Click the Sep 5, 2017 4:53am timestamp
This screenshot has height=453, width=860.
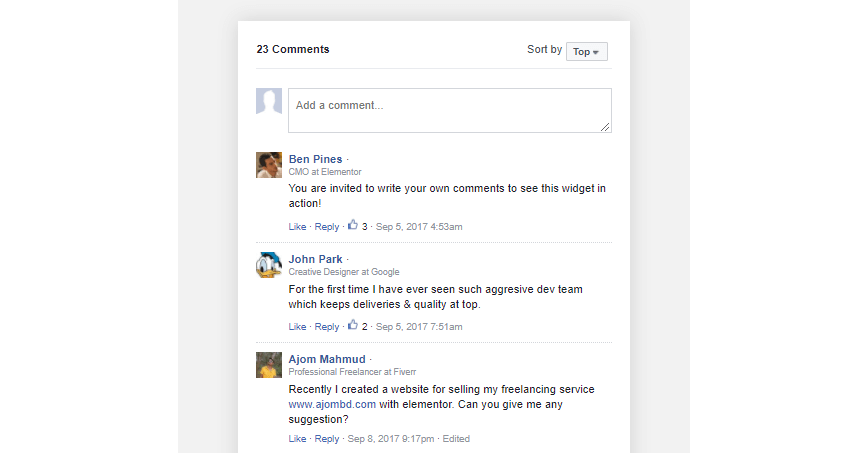(419, 226)
